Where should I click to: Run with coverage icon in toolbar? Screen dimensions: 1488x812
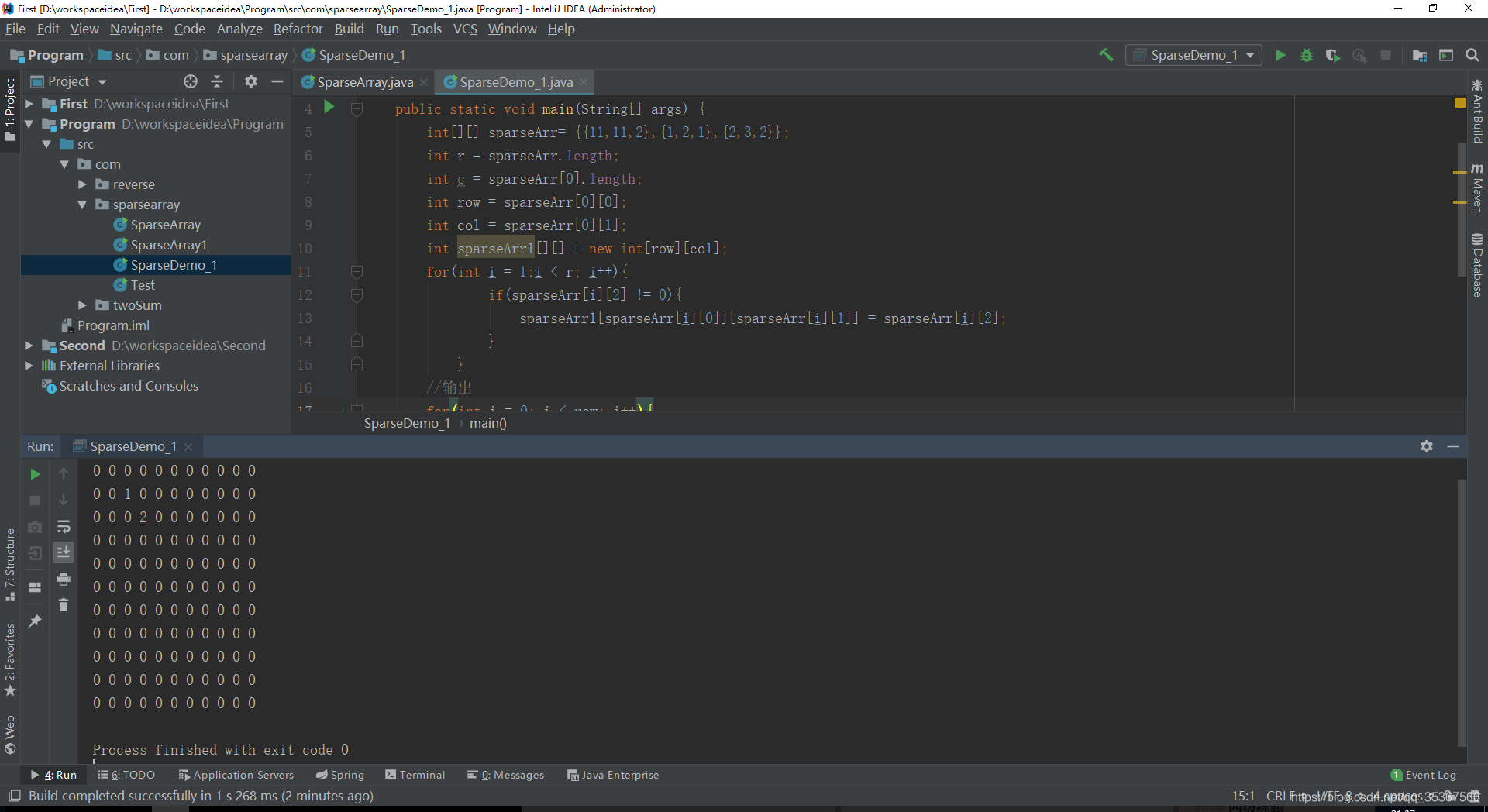(x=1333, y=55)
